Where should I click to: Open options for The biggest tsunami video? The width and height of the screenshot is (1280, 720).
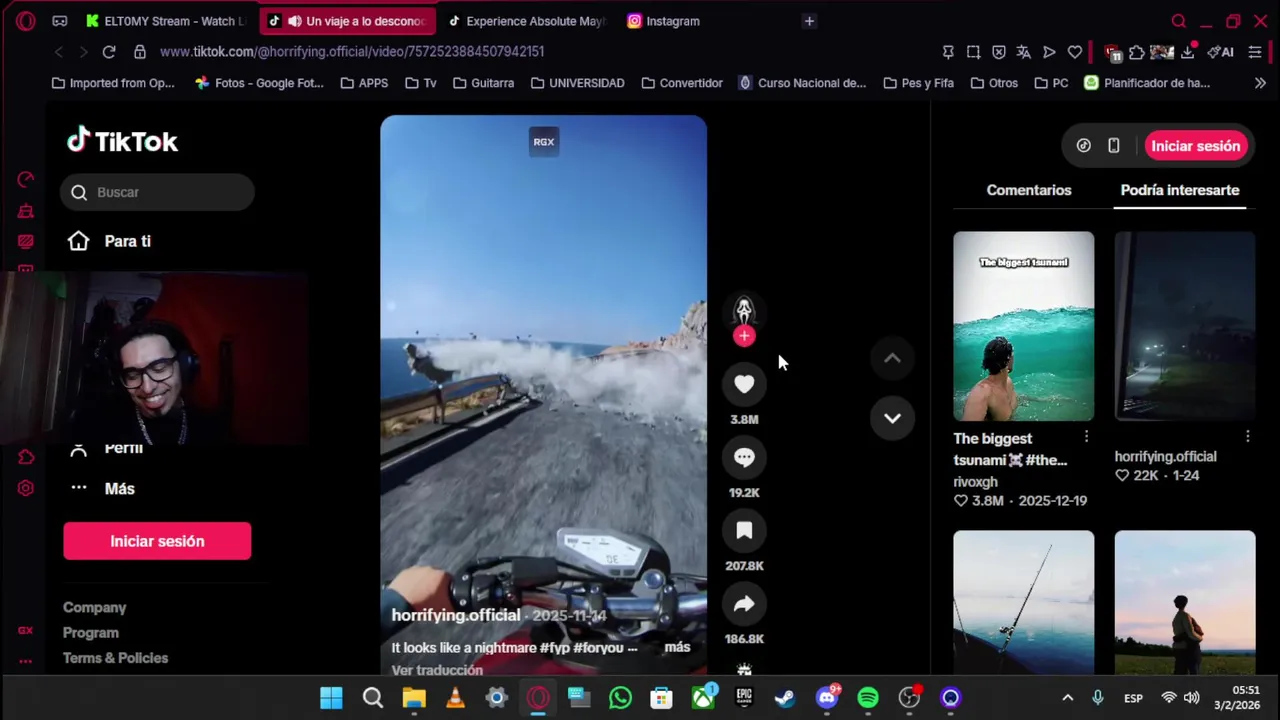[x=1086, y=437]
